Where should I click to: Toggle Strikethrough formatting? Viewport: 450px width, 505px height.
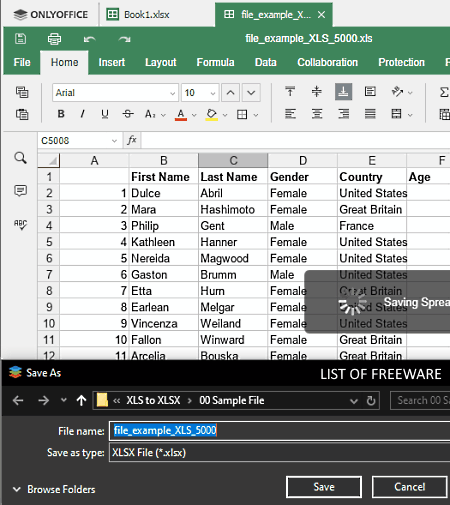(x=128, y=114)
